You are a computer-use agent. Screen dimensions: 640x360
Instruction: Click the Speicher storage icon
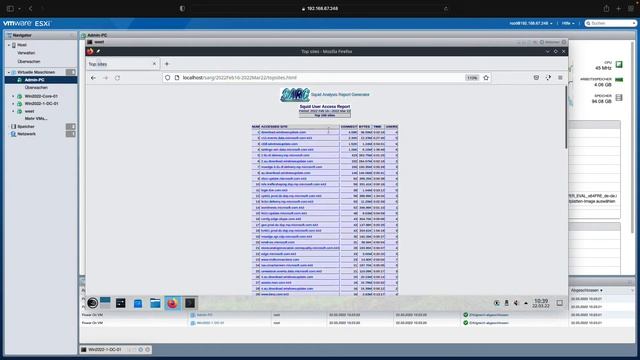pos(619,98)
